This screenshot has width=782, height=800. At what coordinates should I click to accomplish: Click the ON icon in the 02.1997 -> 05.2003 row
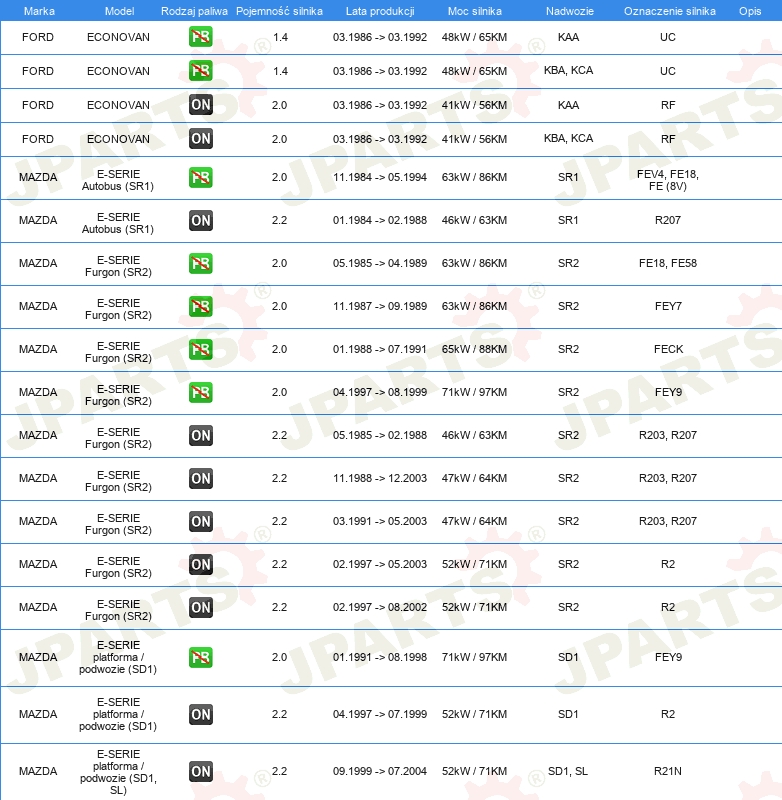(x=200, y=564)
